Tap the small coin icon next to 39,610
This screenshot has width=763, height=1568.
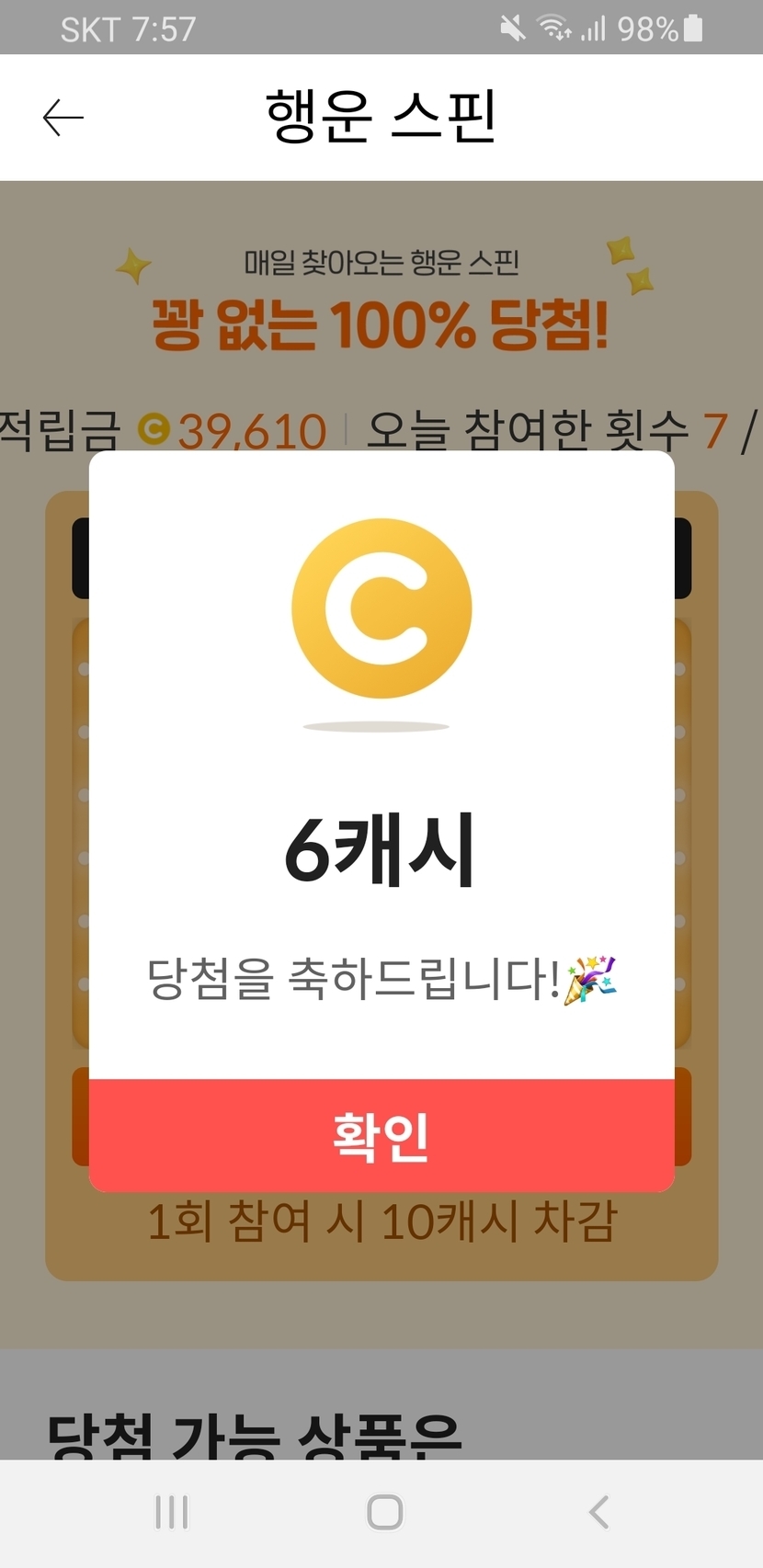coord(154,429)
